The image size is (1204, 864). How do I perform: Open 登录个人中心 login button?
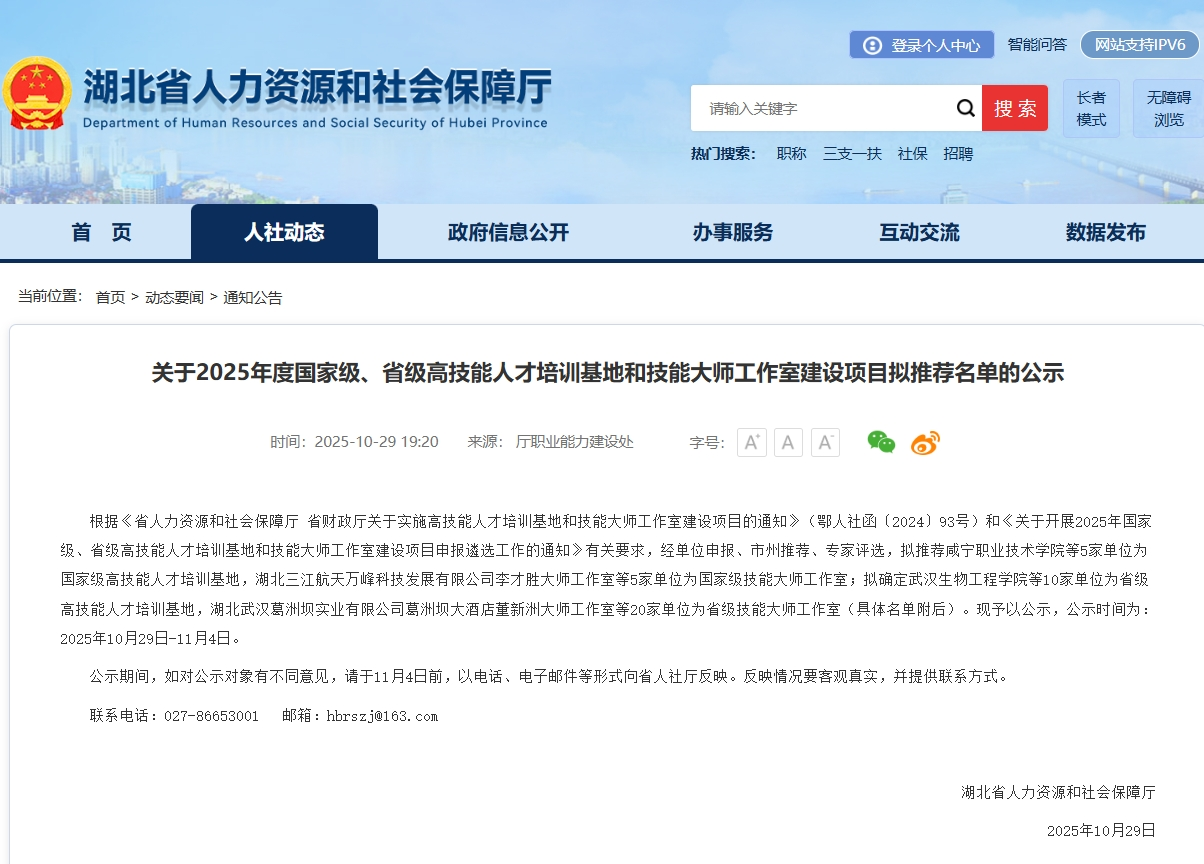click(922, 45)
